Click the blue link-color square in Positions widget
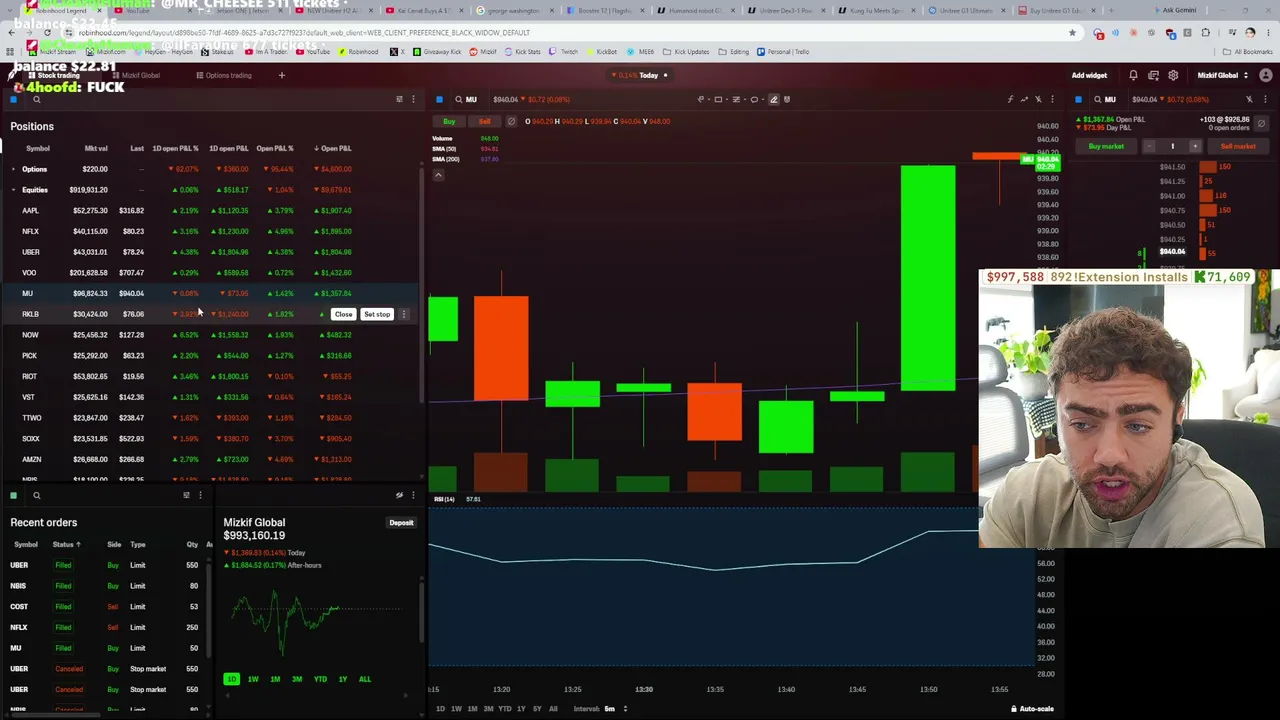The width and height of the screenshot is (1280, 720). 13,99
